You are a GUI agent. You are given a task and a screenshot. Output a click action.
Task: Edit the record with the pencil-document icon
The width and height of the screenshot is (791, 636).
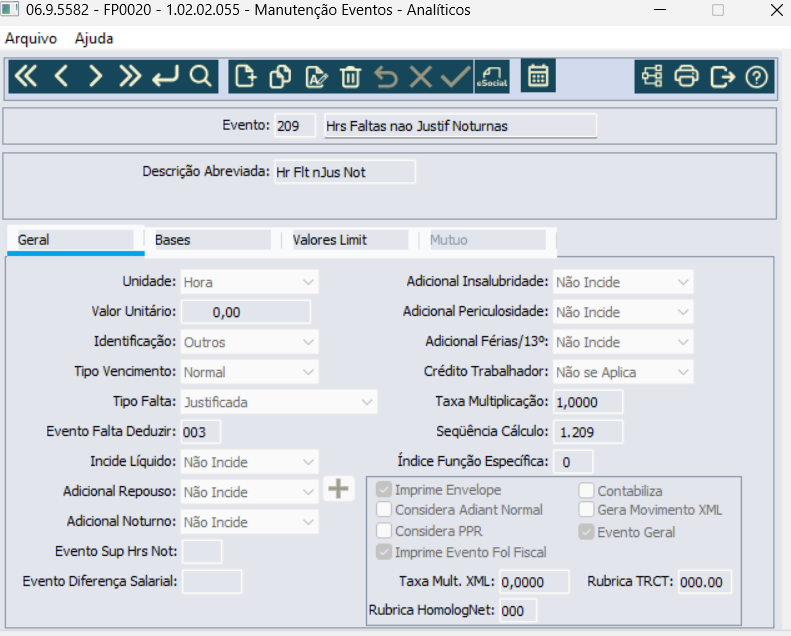coord(316,77)
